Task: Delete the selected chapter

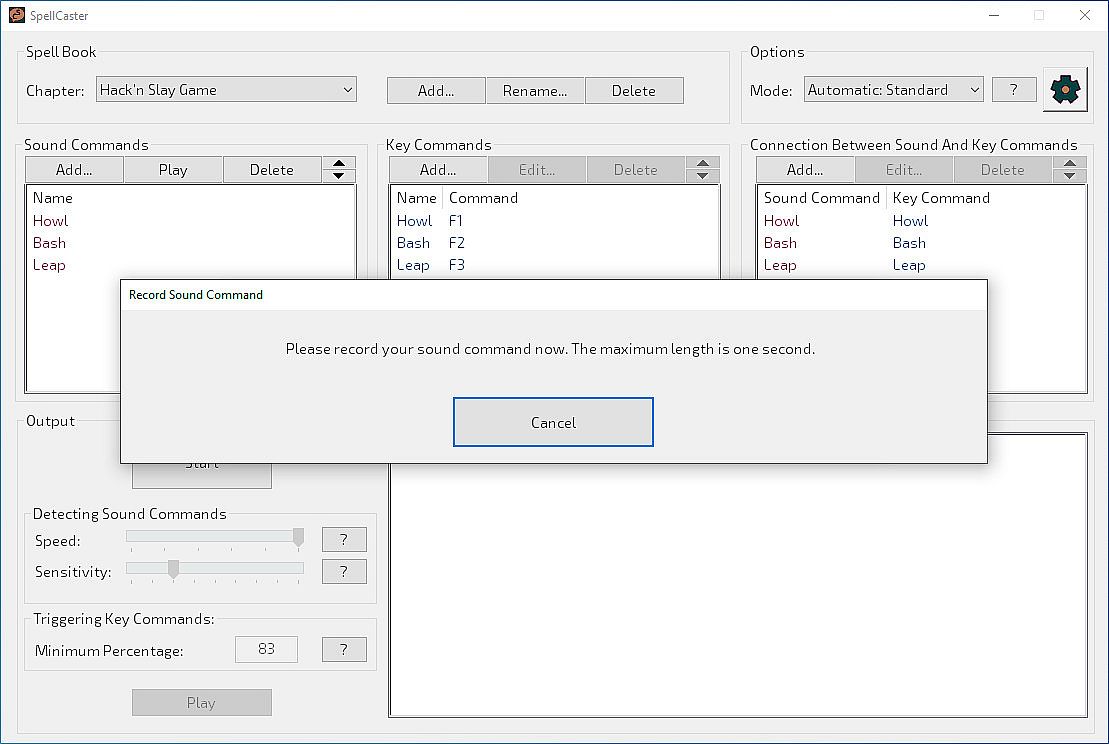Action: pos(633,91)
